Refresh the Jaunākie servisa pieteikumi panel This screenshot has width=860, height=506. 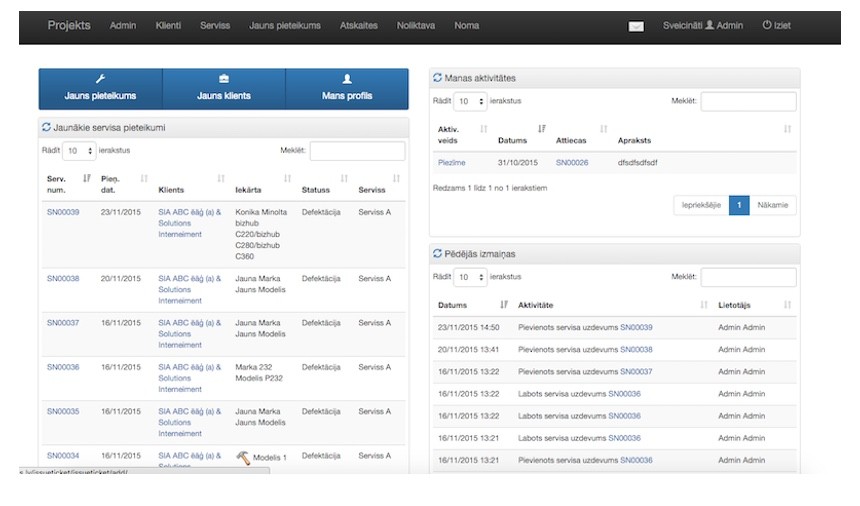click(x=46, y=127)
